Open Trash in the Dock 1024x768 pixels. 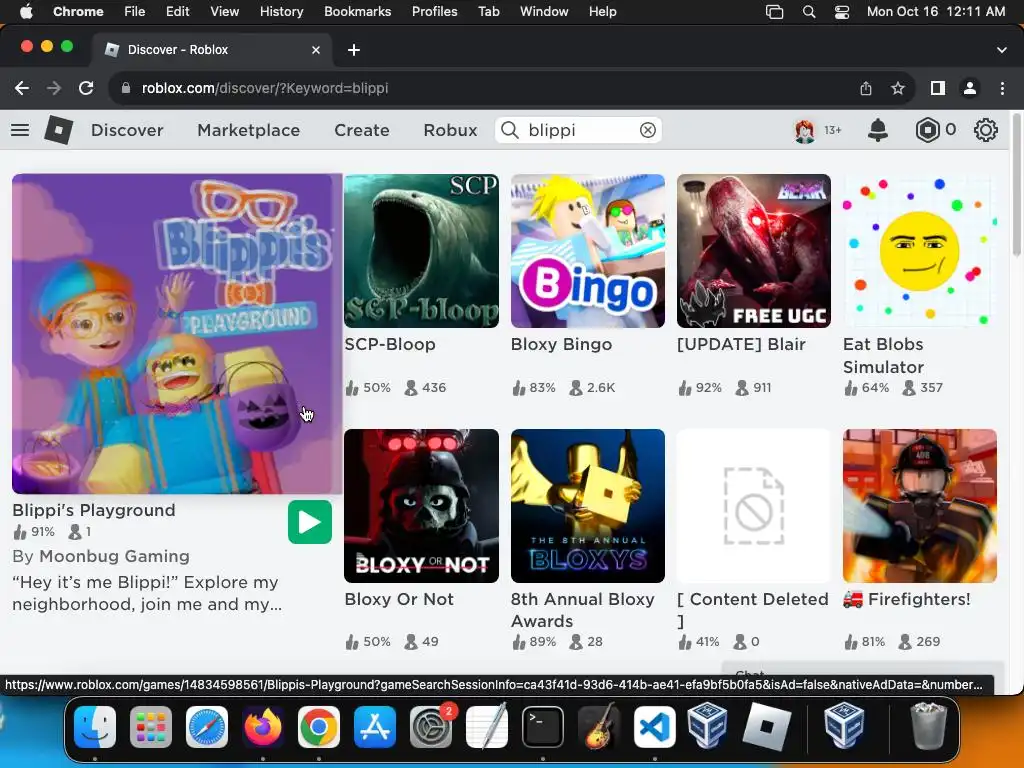point(928,726)
